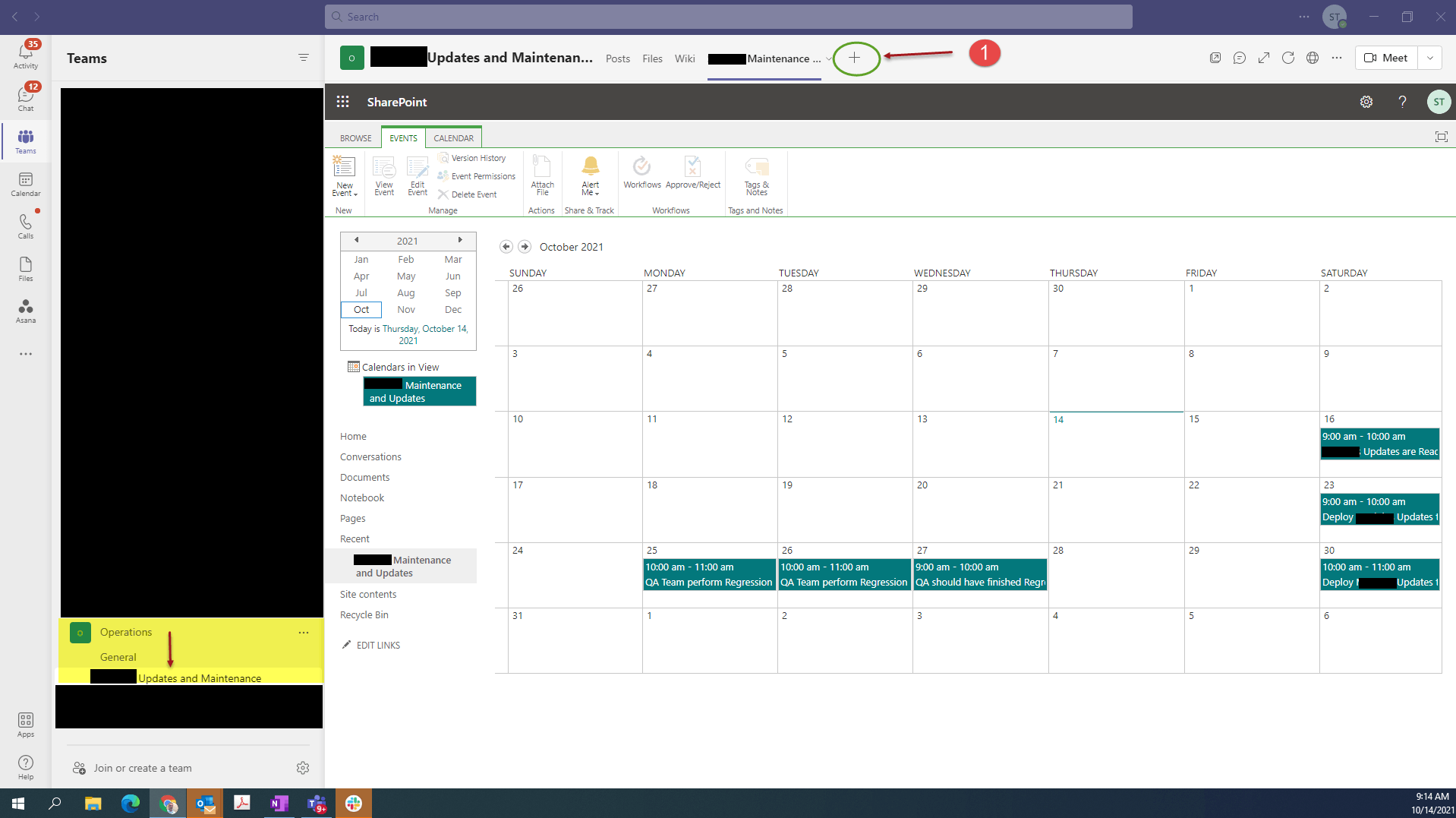Click the Help icon in Teams sidebar
This screenshot has width=1456, height=818.
click(26, 767)
